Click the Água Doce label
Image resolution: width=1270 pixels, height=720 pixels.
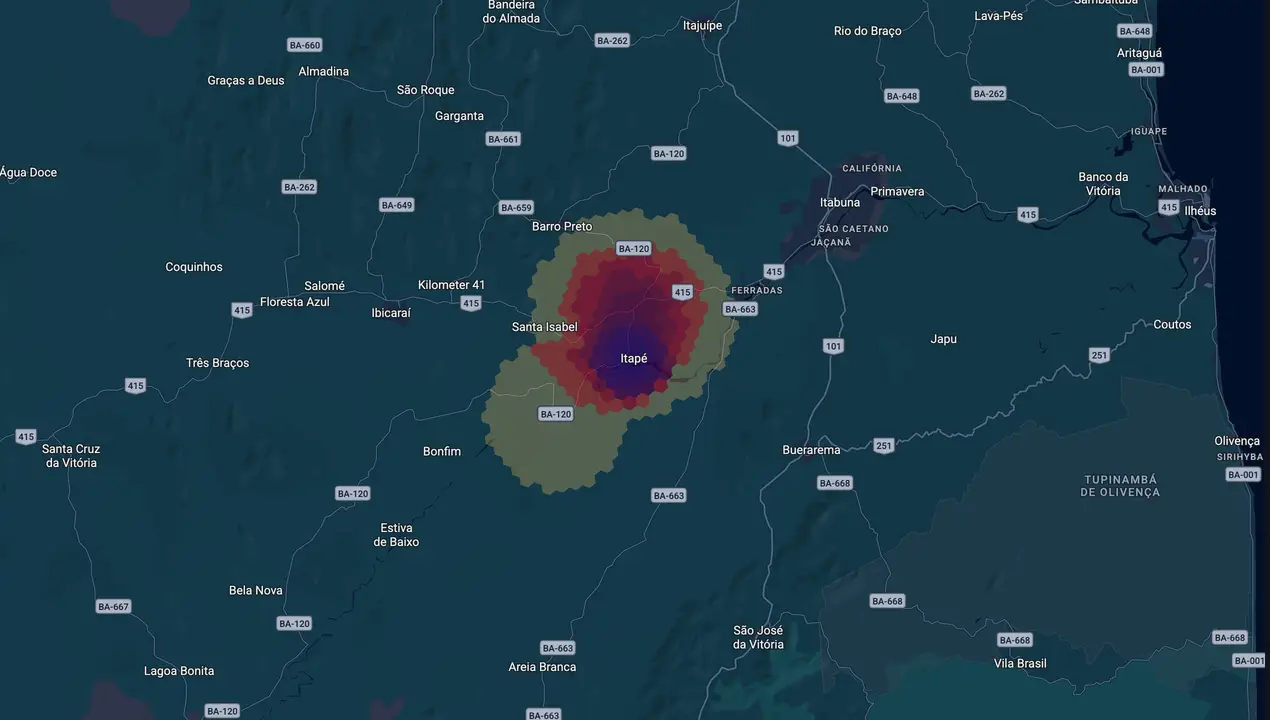28,172
